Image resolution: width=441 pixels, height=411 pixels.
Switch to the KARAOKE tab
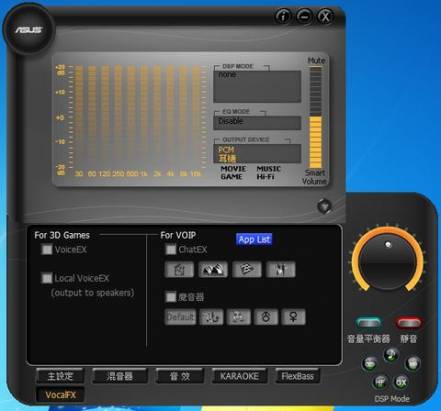pos(239,376)
